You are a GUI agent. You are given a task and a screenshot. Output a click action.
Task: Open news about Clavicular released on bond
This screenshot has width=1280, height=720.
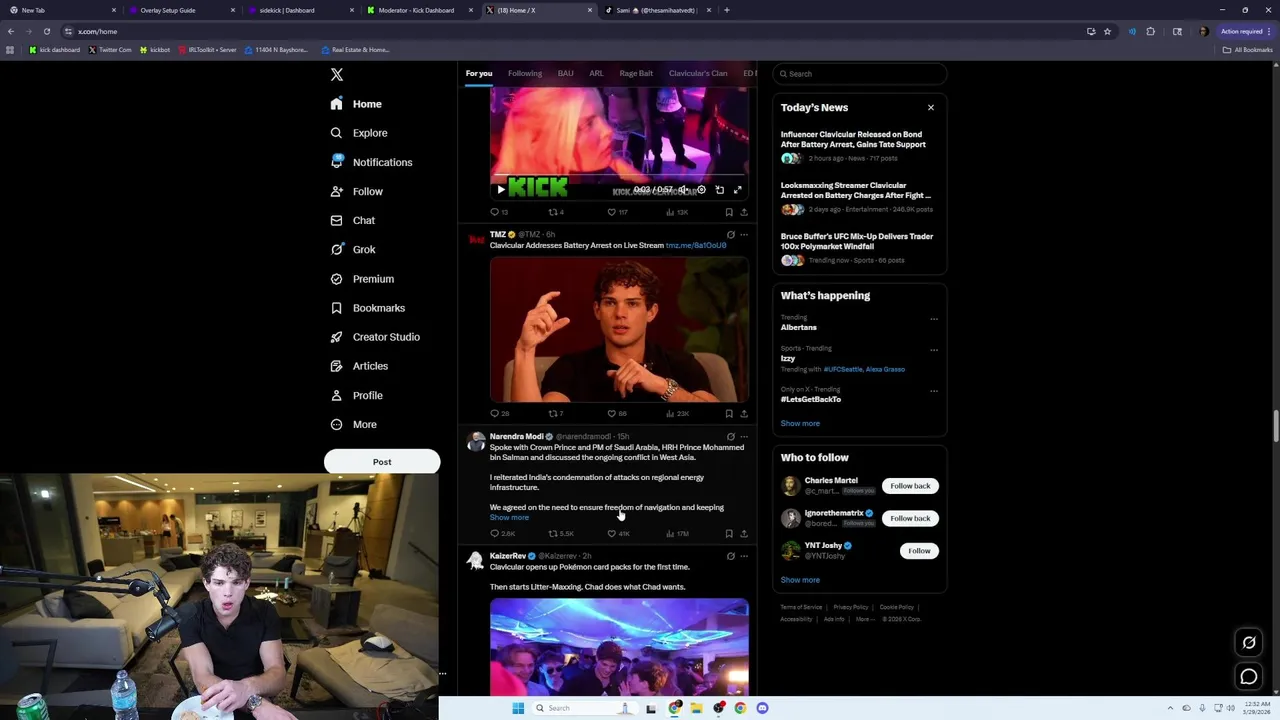[x=853, y=139]
